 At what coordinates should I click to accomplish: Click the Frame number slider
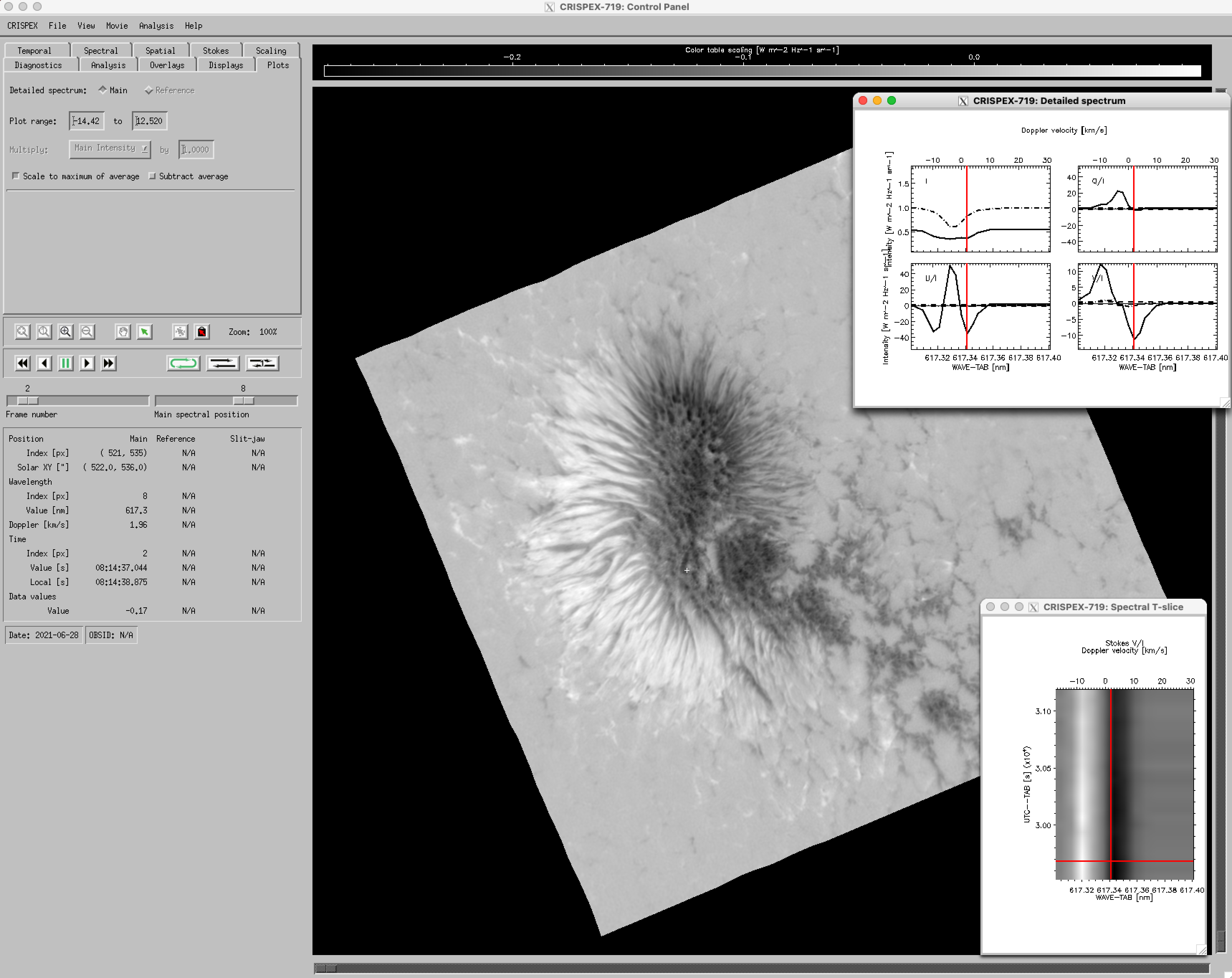point(77,401)
